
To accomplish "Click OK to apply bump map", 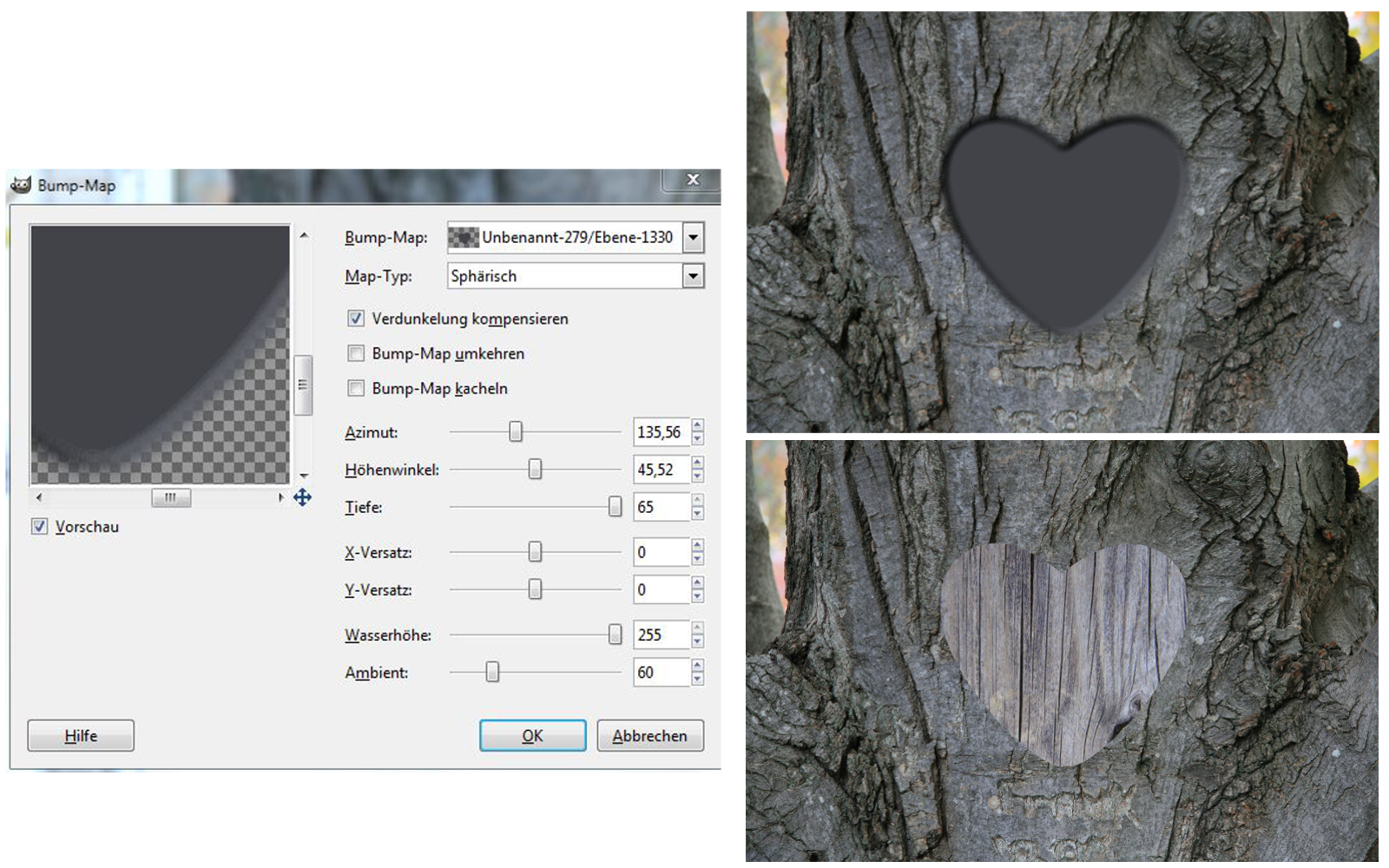I will pyautogui.click(x=532, y=736).
